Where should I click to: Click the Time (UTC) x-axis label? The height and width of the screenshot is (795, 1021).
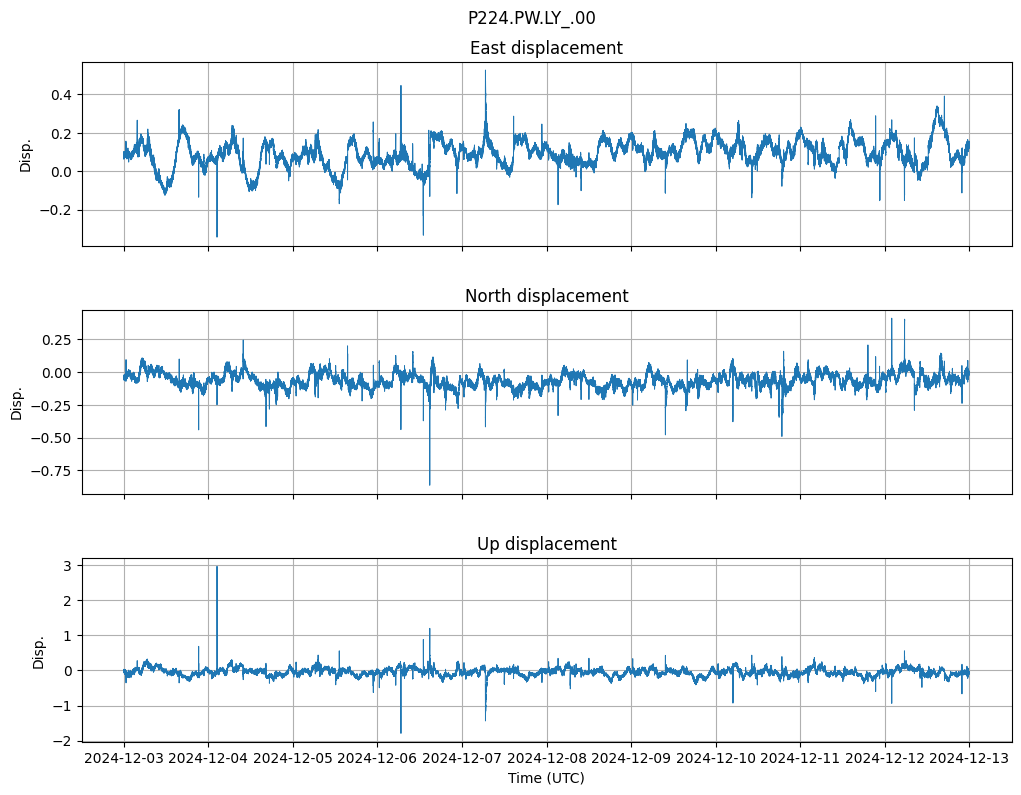[545, 777]
